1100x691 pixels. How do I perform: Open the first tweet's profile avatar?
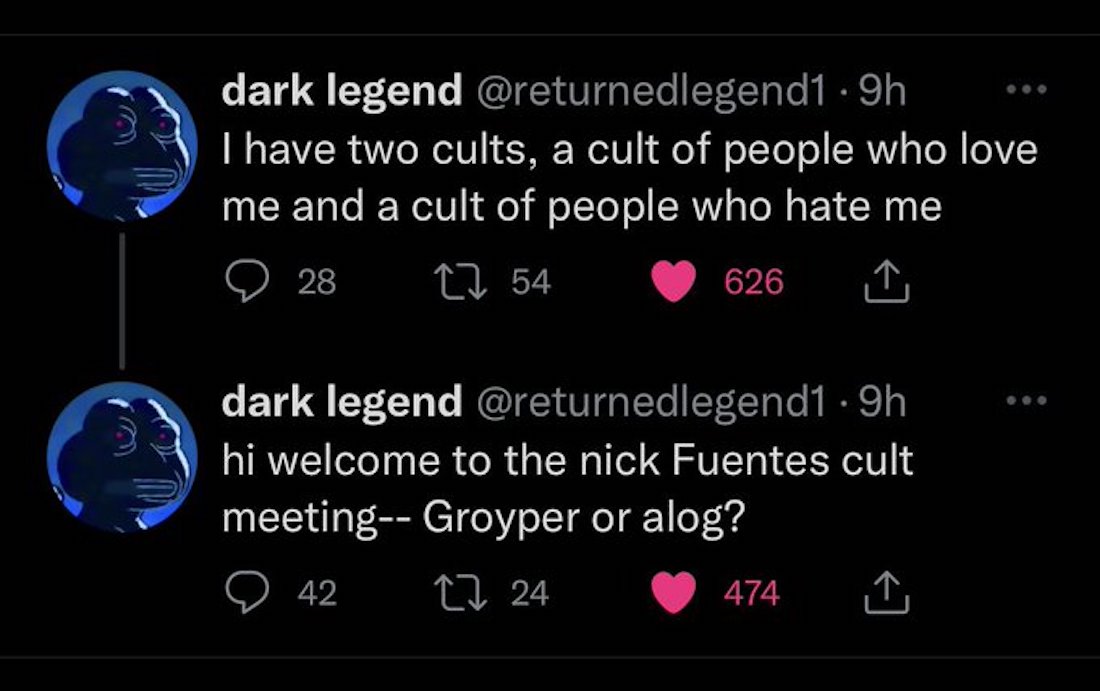tap(122, 145)
